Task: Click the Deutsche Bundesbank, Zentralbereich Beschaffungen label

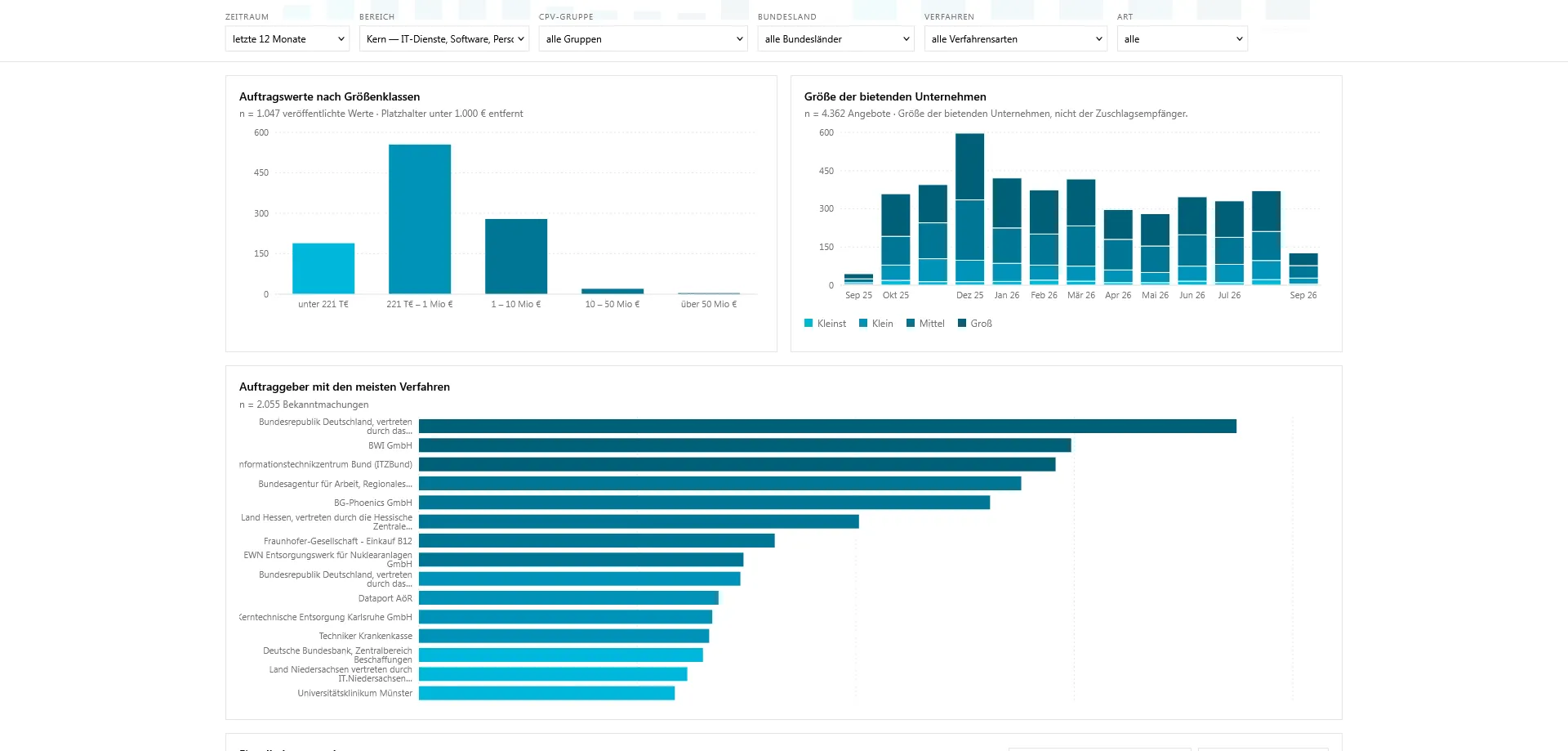Action: pyautogui.click(x=338, y=655)
